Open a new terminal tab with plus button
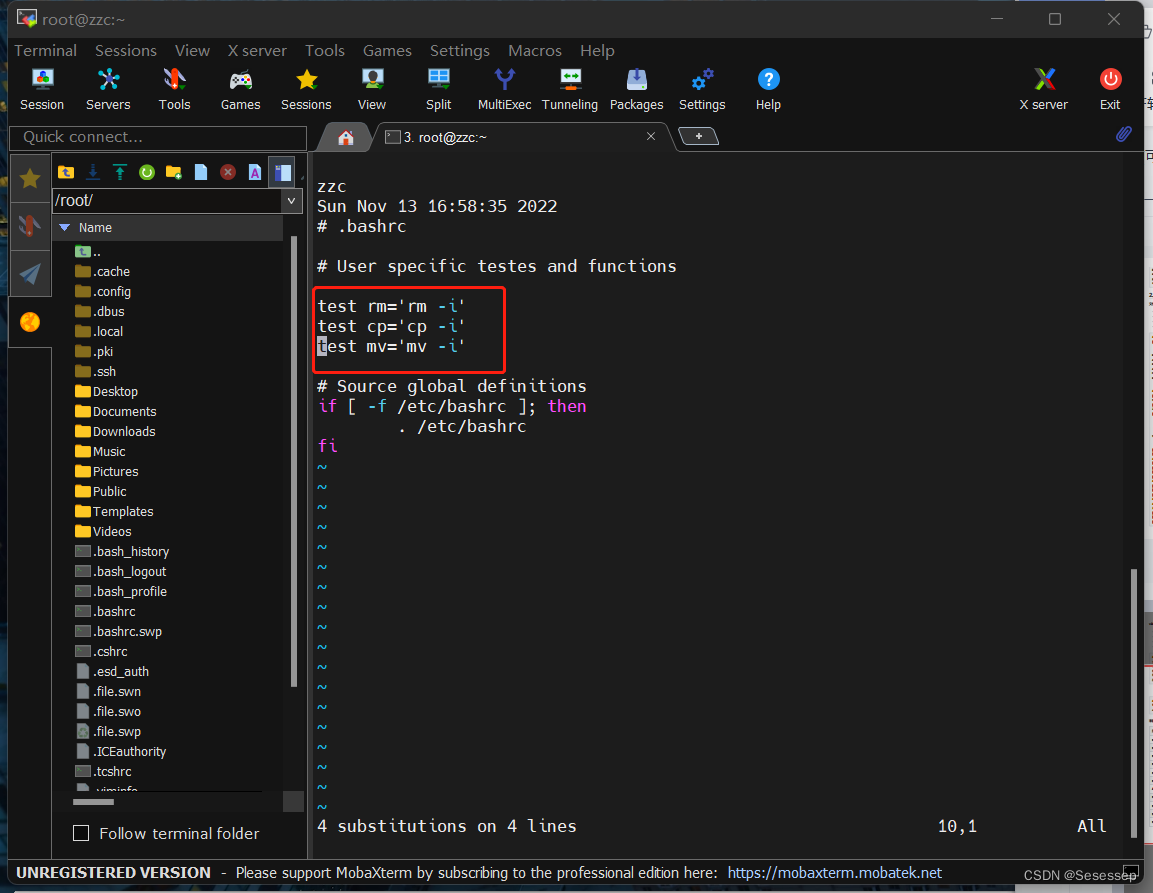 tap(699, 136)
